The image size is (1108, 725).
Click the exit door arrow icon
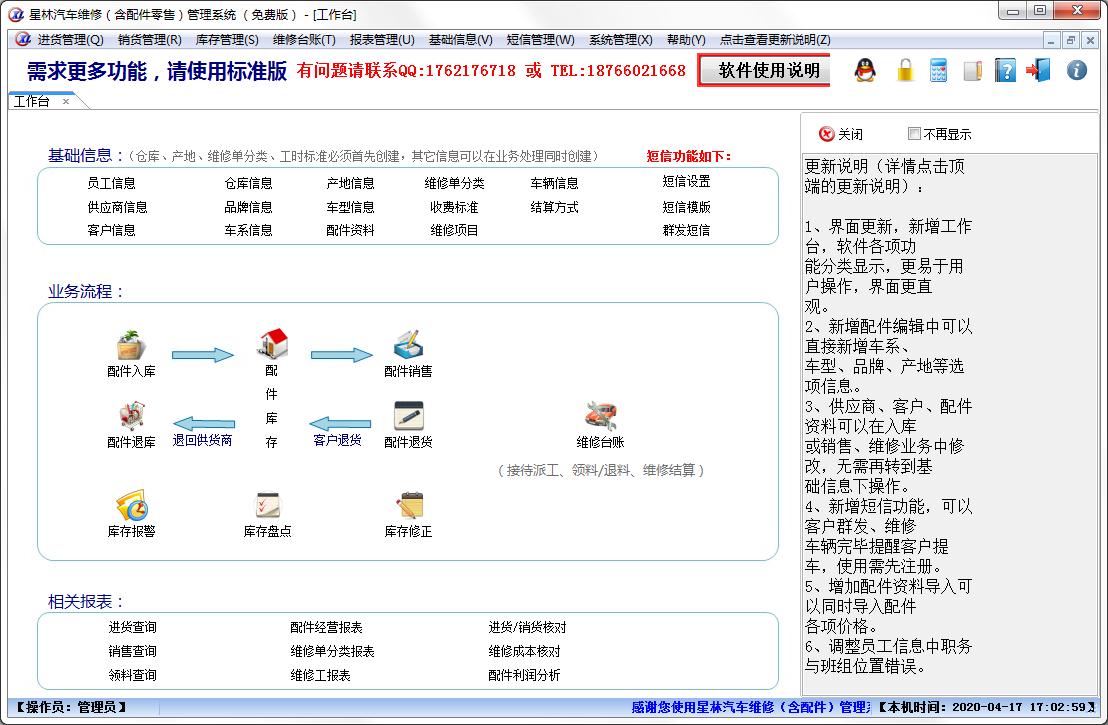tap(1039, 70)
